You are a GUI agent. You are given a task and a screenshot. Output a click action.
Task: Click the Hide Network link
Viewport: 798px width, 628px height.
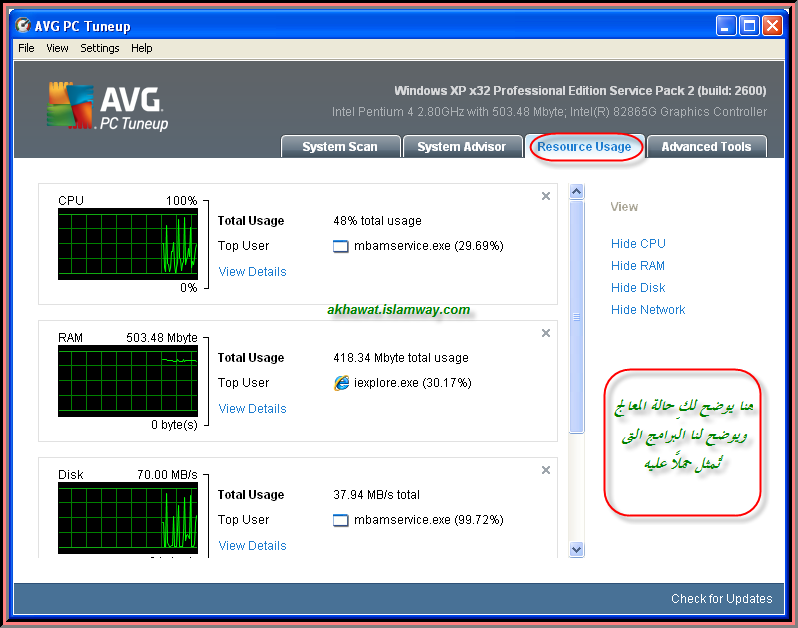(648, 309)
